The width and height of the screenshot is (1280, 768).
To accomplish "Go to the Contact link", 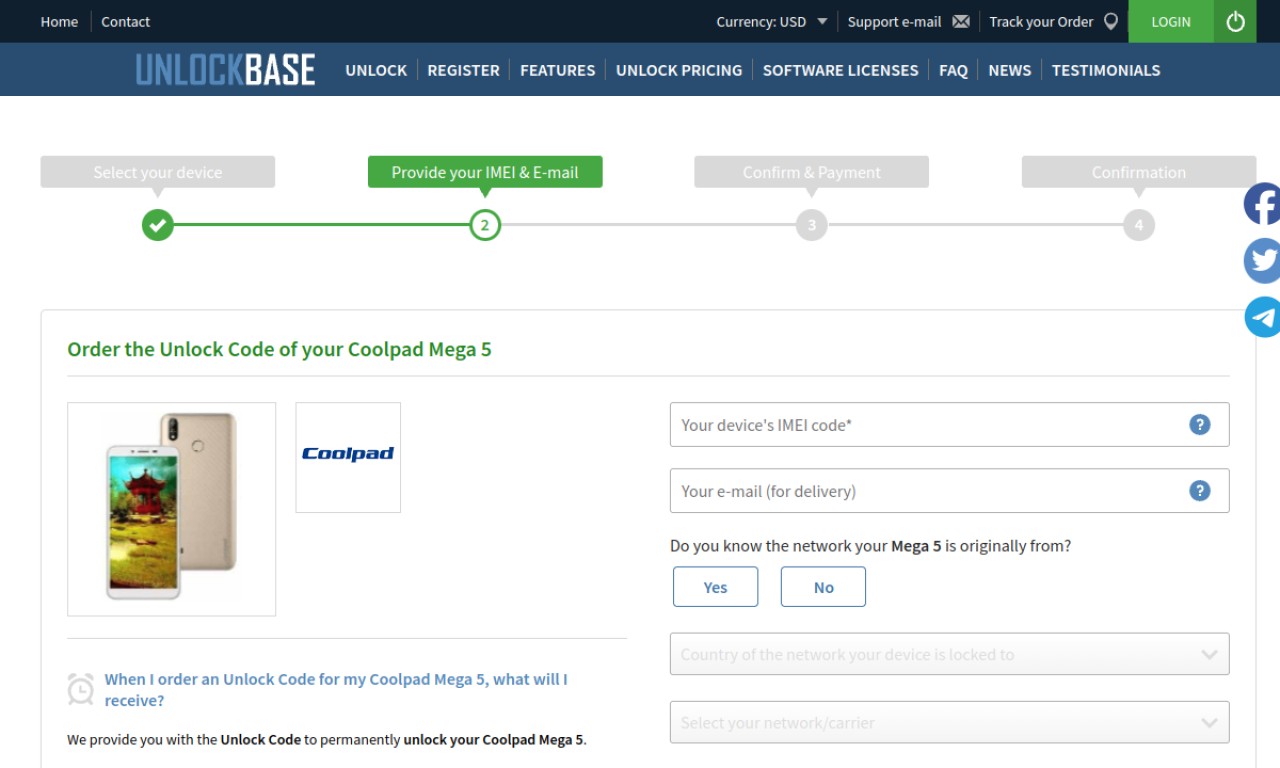I will (x=125, y=21).
